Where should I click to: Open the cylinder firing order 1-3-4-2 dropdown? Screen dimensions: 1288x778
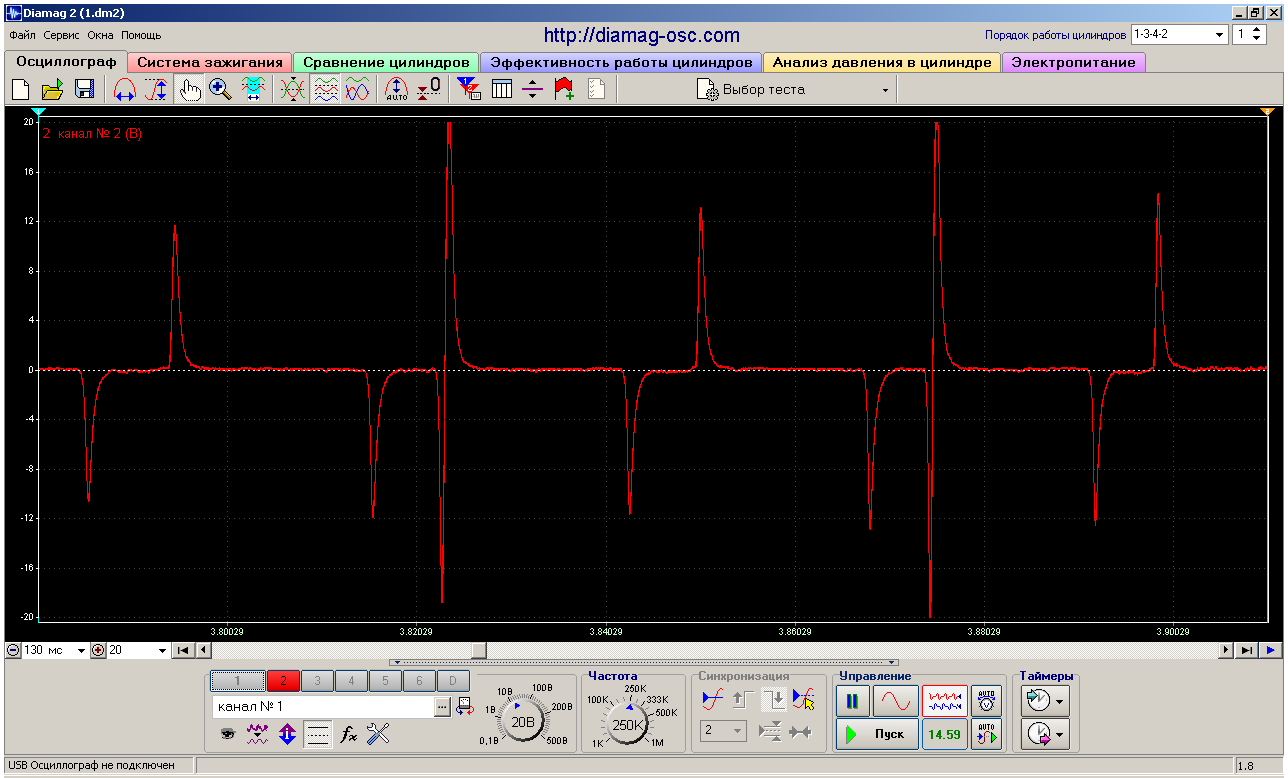pyautogui.click(x=1219, y=34)
